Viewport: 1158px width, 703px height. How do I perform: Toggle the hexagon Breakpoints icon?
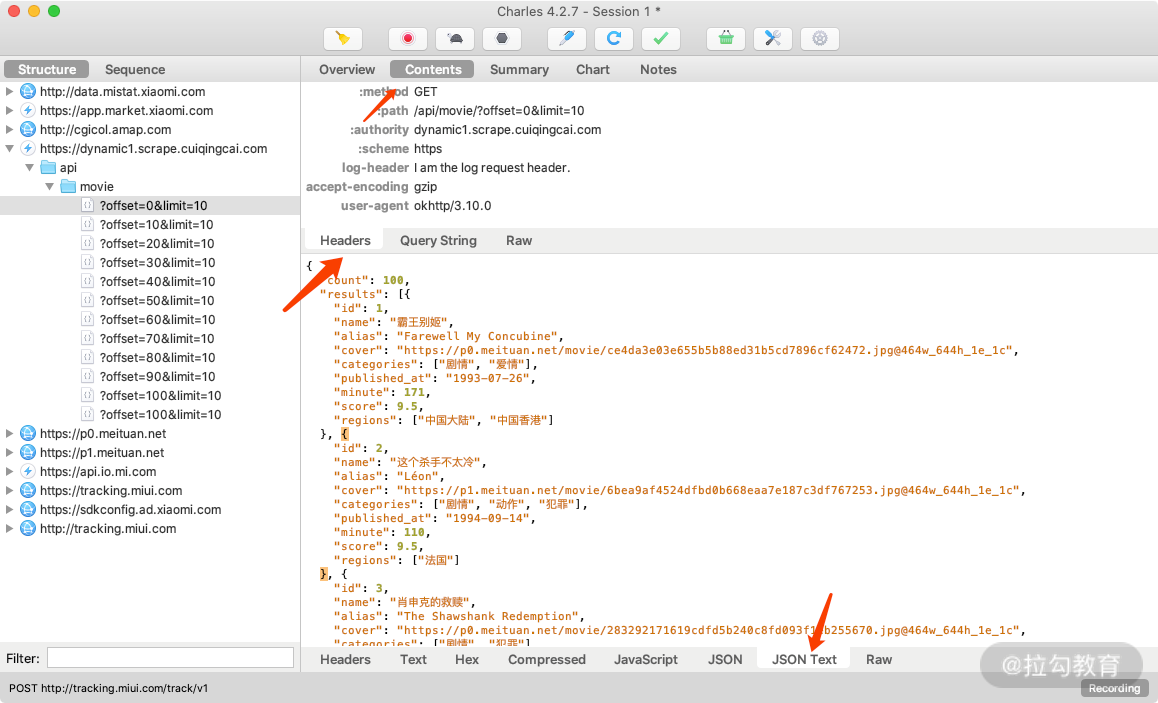coord(501,38)
